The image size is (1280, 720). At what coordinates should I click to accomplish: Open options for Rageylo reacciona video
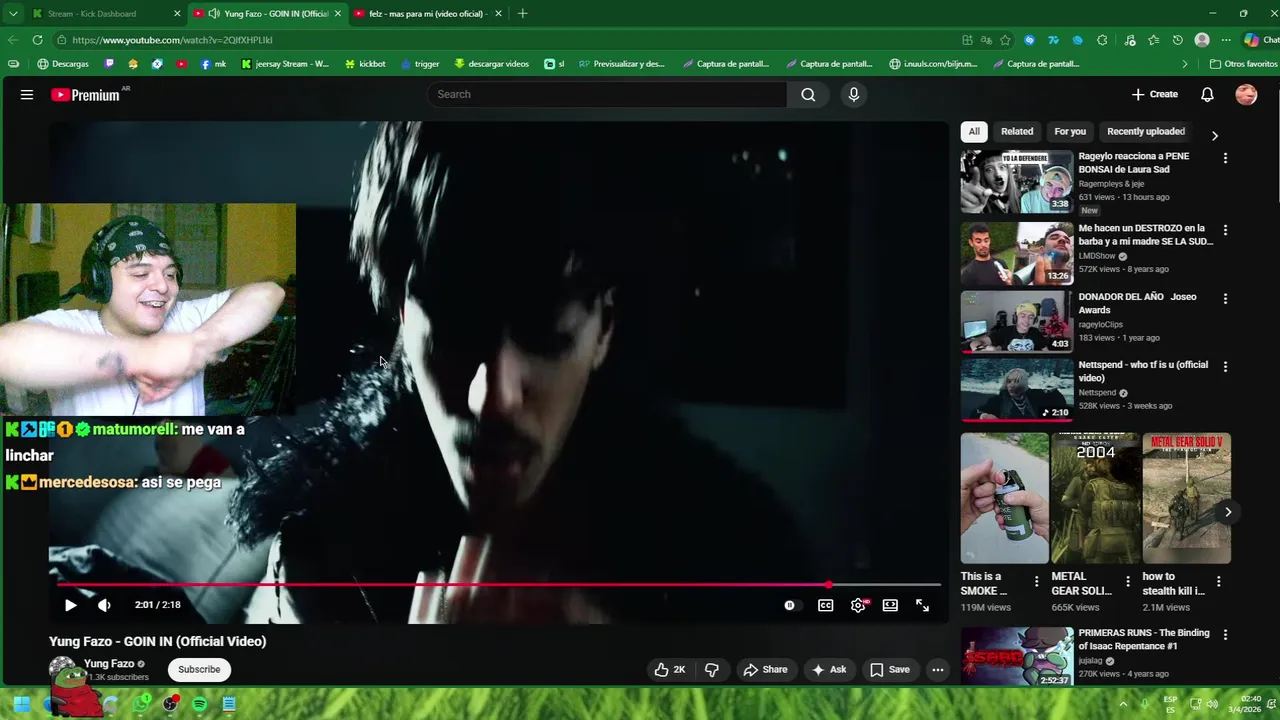1225,158
